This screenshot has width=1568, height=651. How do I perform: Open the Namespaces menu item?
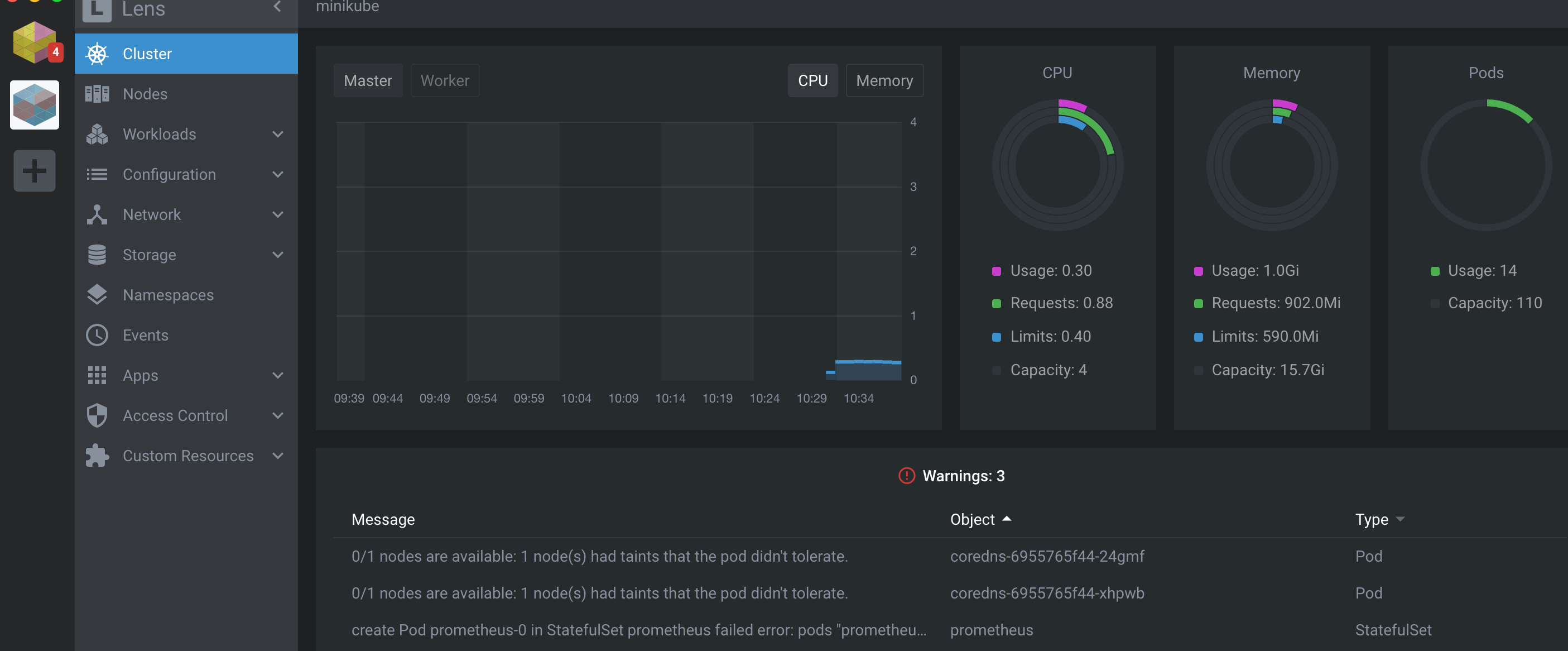point(168,295)
